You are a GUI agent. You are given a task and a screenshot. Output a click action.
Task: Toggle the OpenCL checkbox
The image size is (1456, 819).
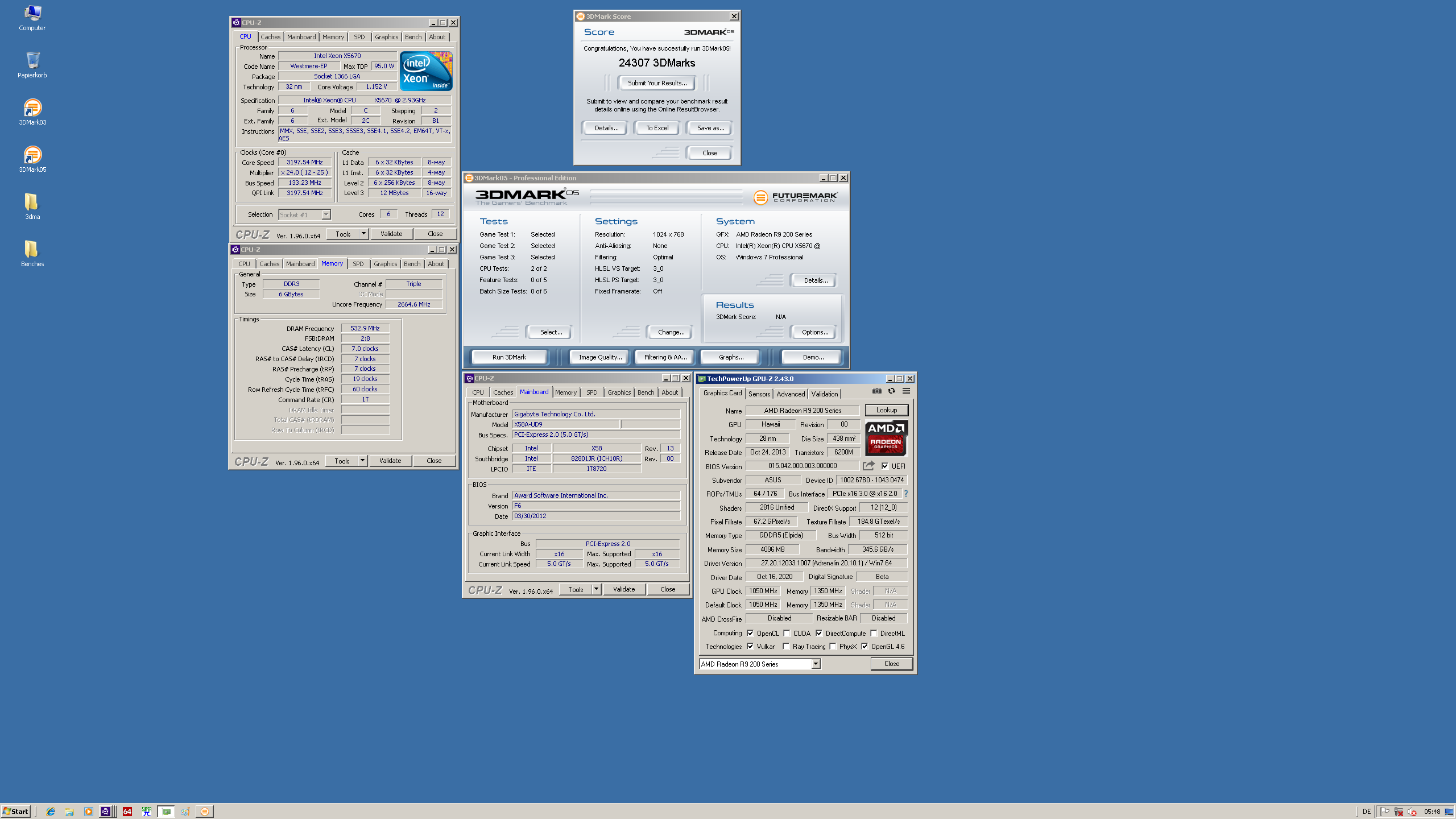tap(750, 633)
